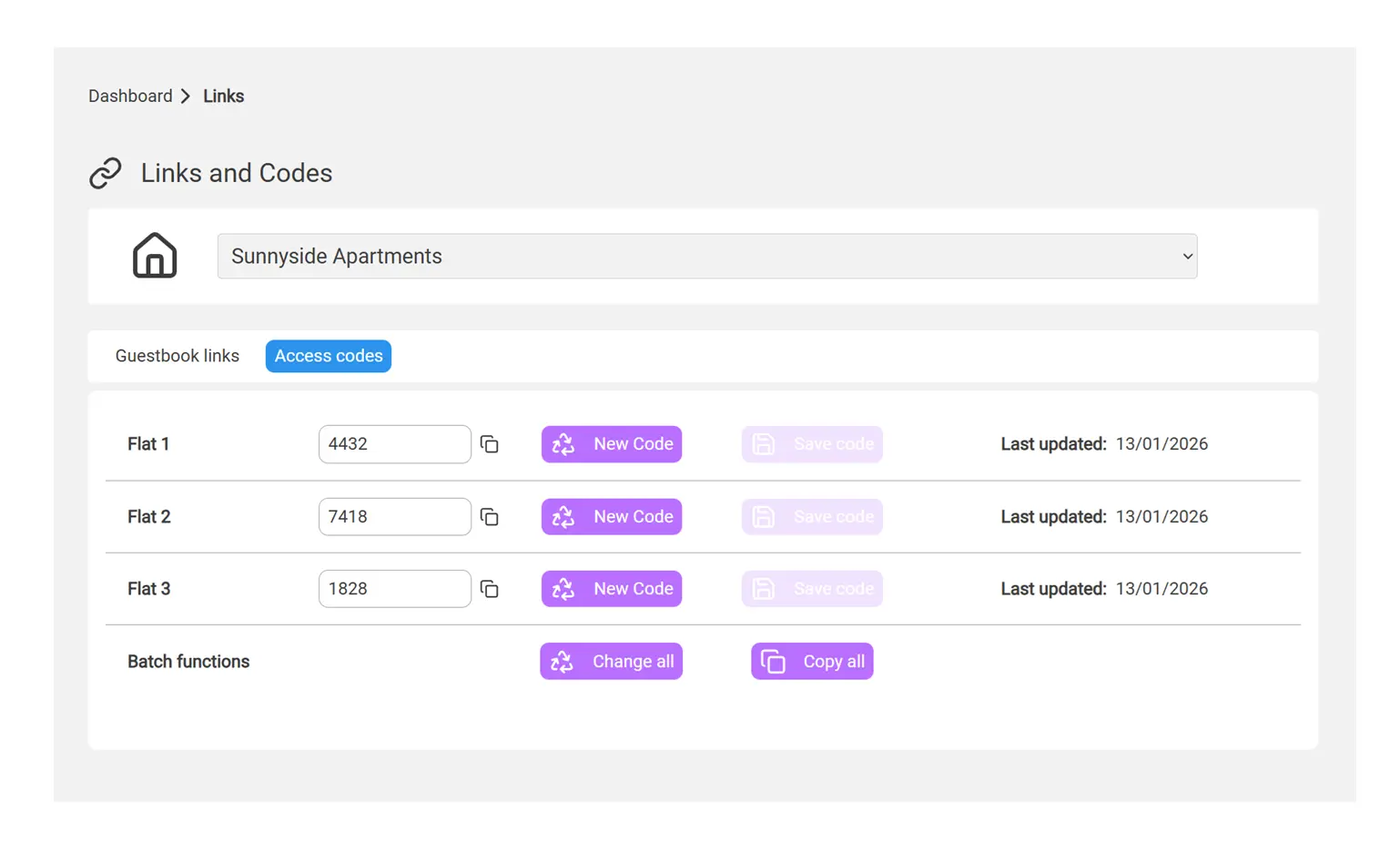
Task: Click the copy icon beside Flat 2's code
Action: (490, 516)
